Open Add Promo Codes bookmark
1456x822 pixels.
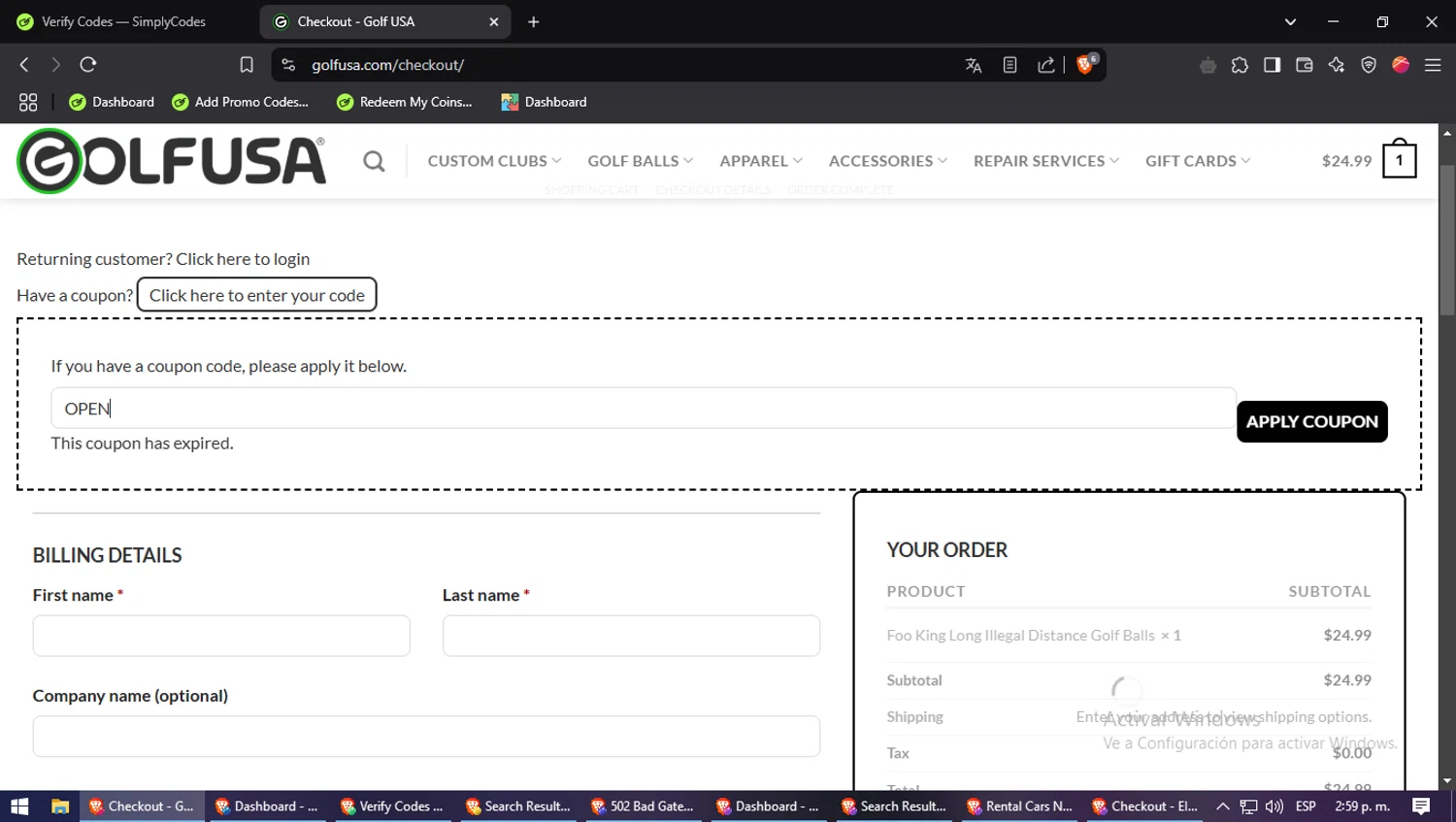click(240, 102)
